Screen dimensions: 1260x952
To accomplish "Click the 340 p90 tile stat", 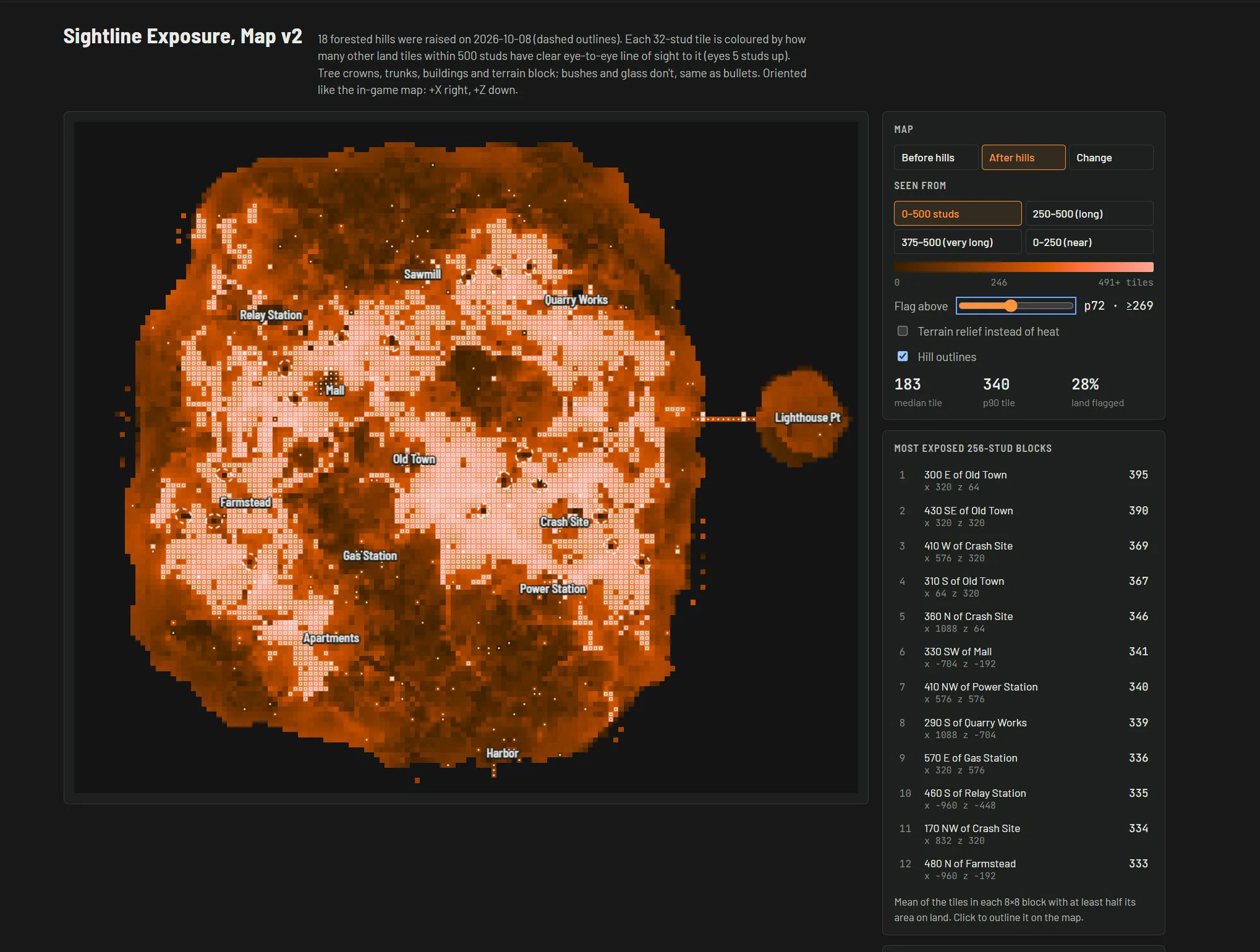I will (x=999, y=393).
